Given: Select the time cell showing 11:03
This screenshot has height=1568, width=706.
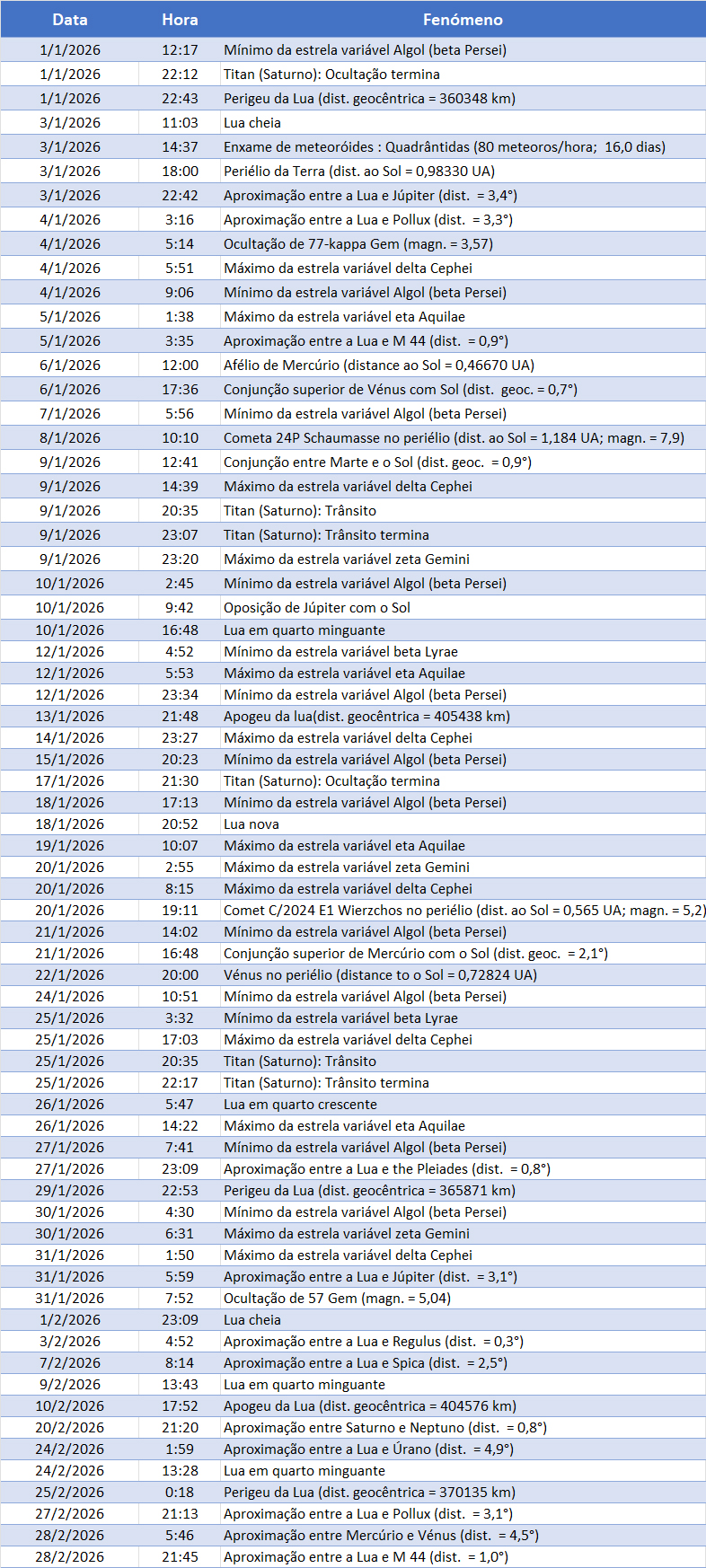Looking at the screenshot, I should (x=180, y=122).
